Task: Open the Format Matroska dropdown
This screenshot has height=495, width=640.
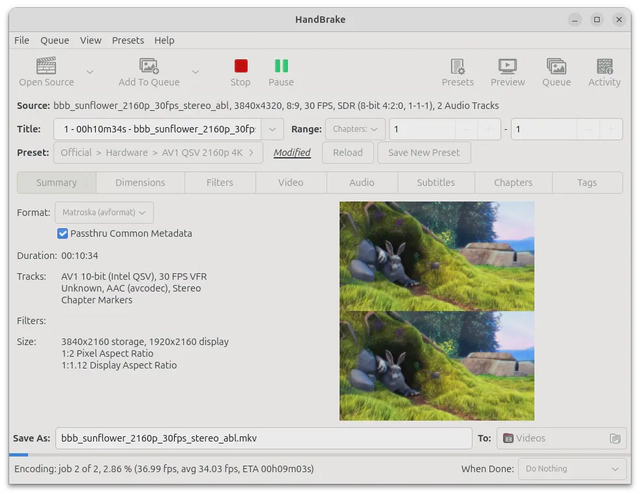Action: click(105, 212)
